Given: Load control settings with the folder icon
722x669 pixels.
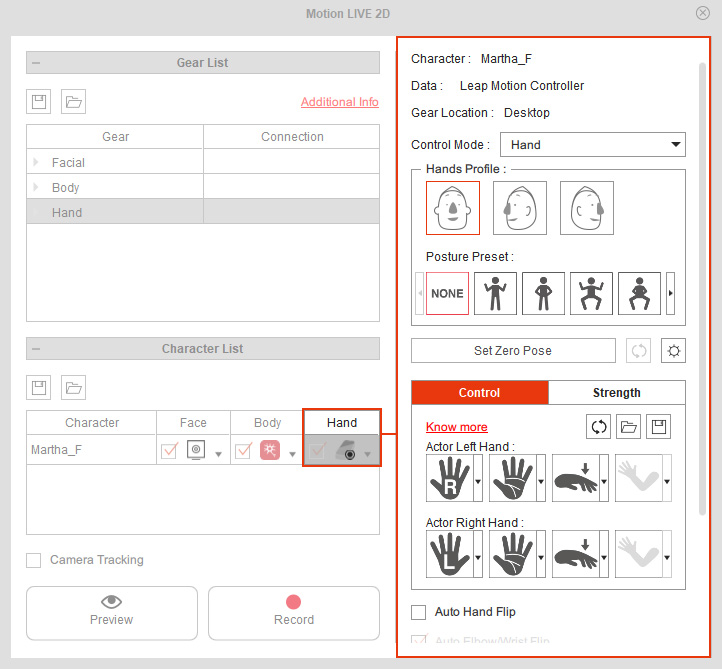Looking at the screenshot, I should pyautogui.click(x=629, y=427).
